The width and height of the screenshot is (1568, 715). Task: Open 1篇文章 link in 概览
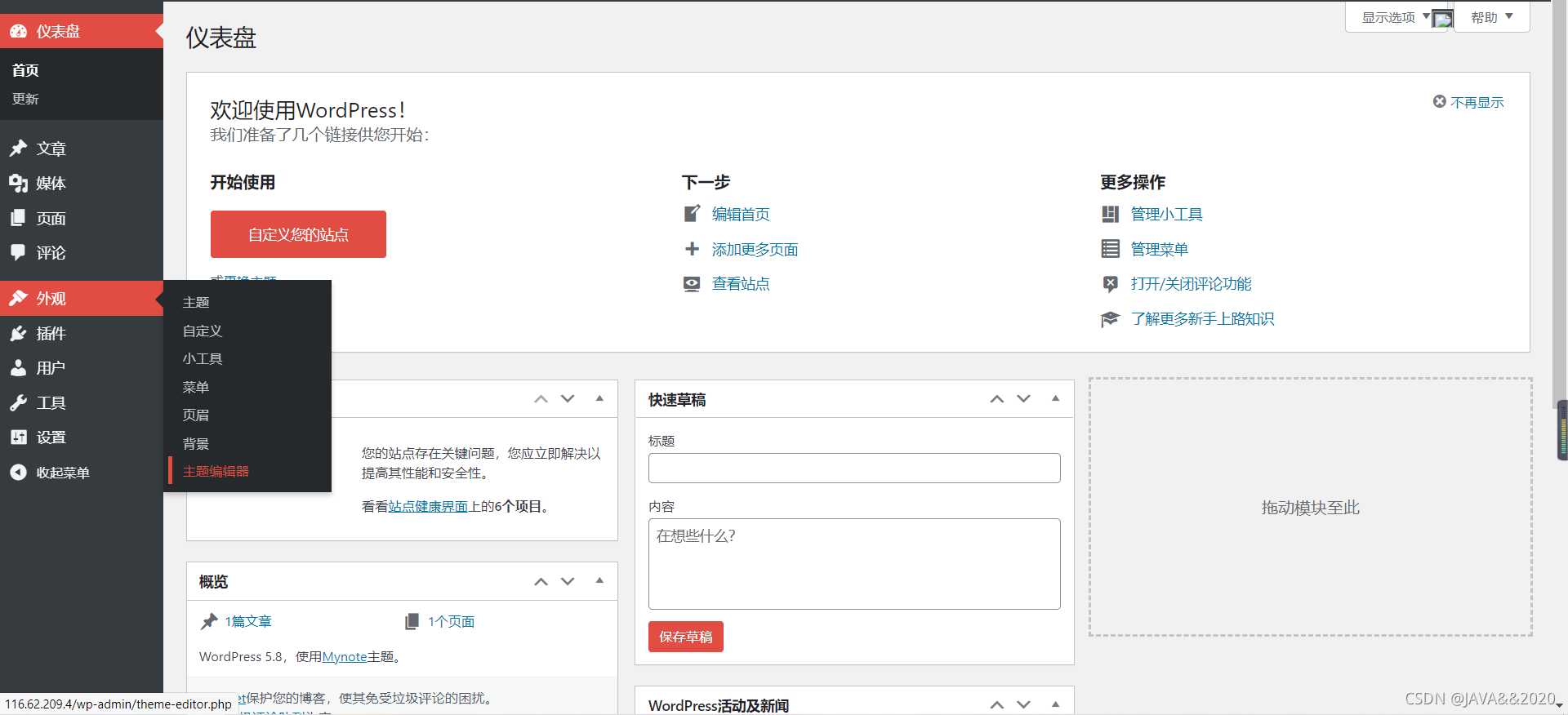pos(248,621)
